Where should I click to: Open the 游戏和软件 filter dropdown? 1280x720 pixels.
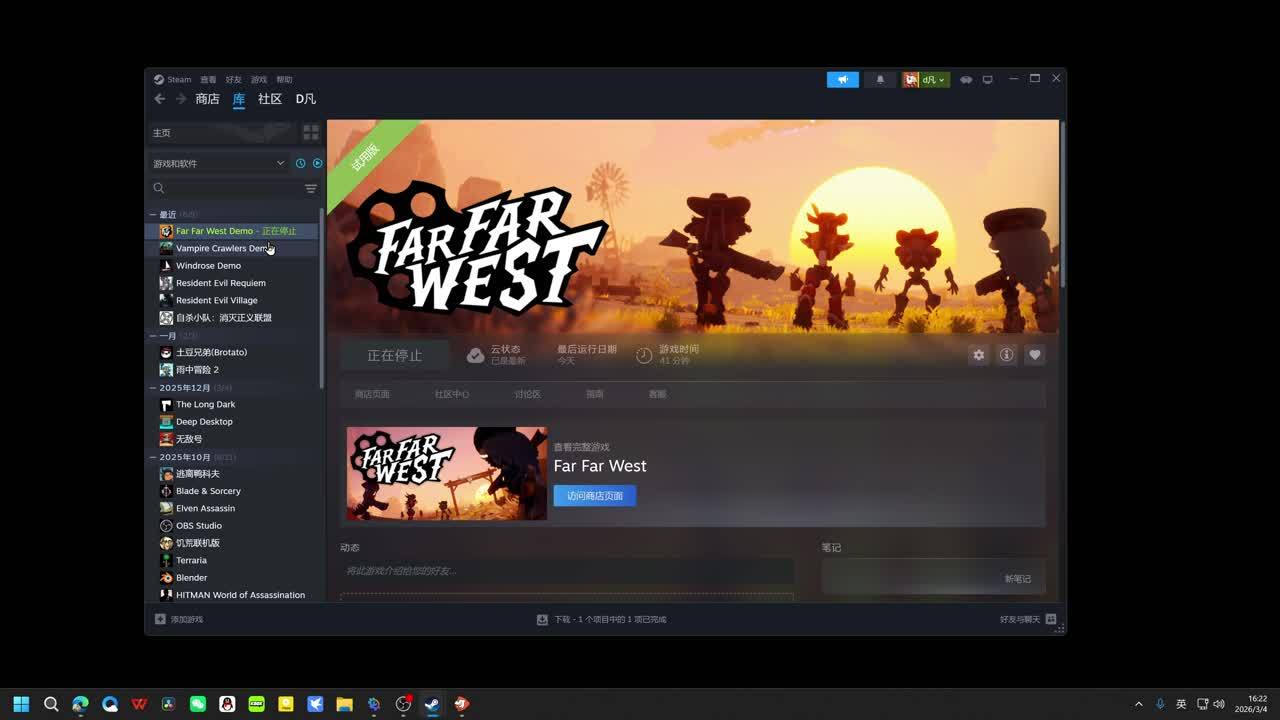point(218,163)
